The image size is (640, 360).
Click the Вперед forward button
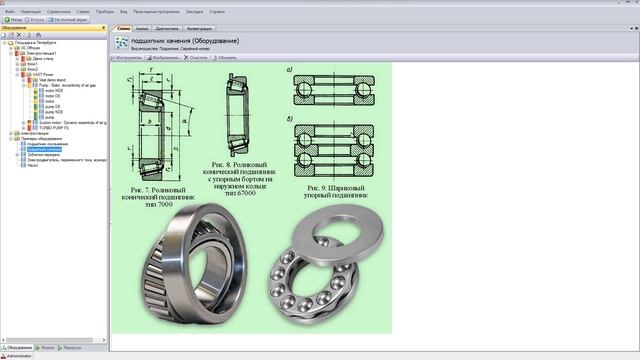[34, 20]
